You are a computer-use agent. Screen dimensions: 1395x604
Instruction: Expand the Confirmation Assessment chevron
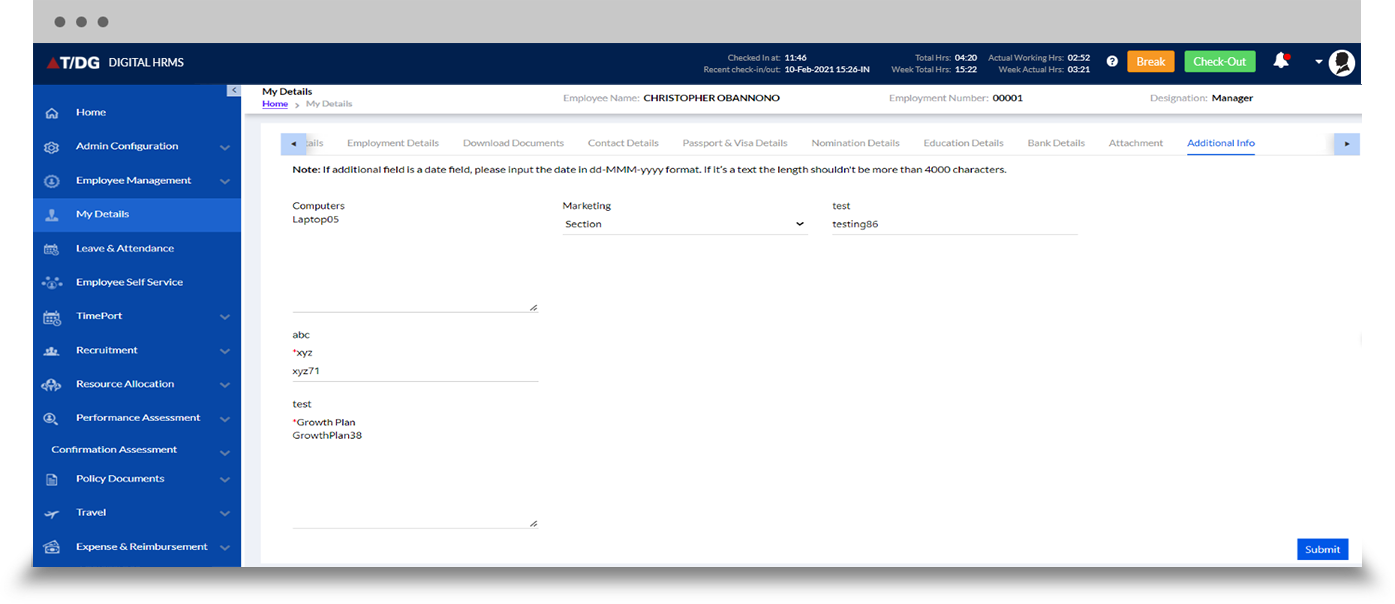click(x=225, y=453)
